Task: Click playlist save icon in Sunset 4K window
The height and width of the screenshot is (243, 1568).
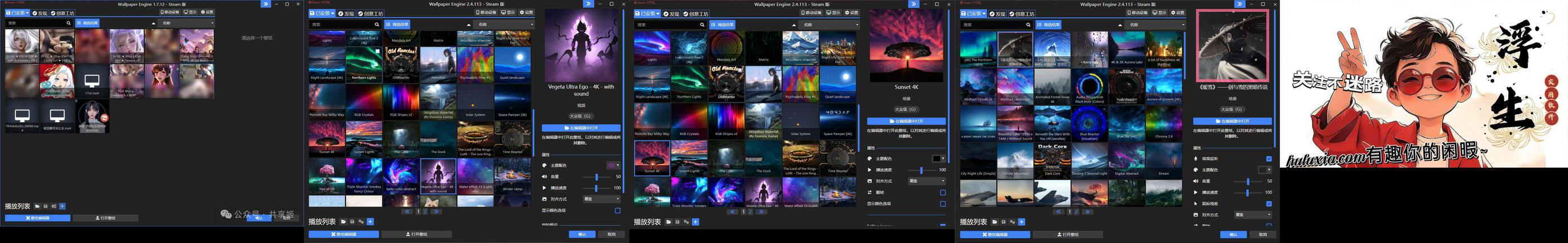Action: click(x=678, y=222)
